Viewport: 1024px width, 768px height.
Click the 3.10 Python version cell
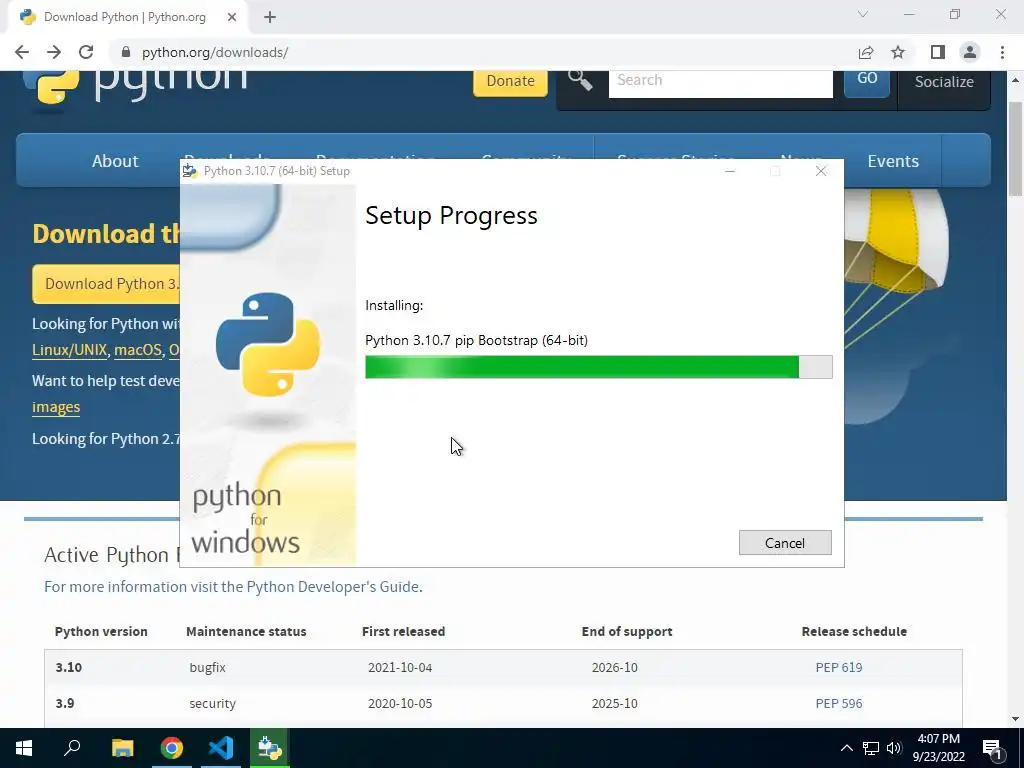(69, 667)
